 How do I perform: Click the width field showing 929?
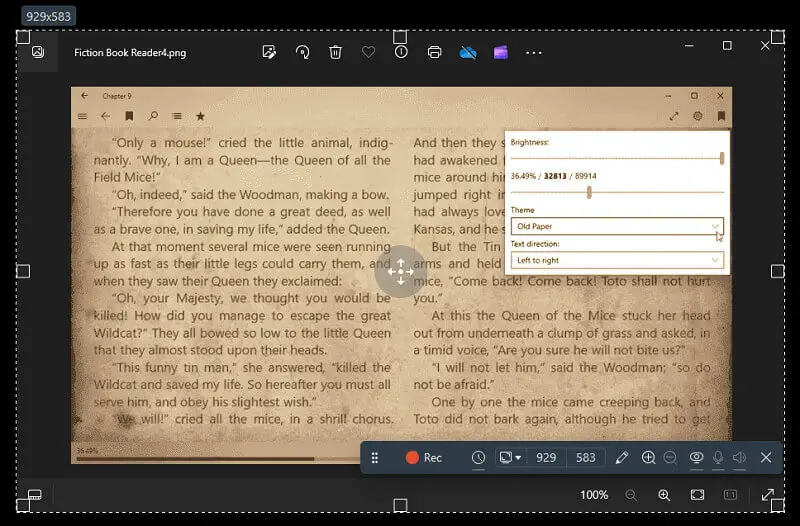coord(546,458)
